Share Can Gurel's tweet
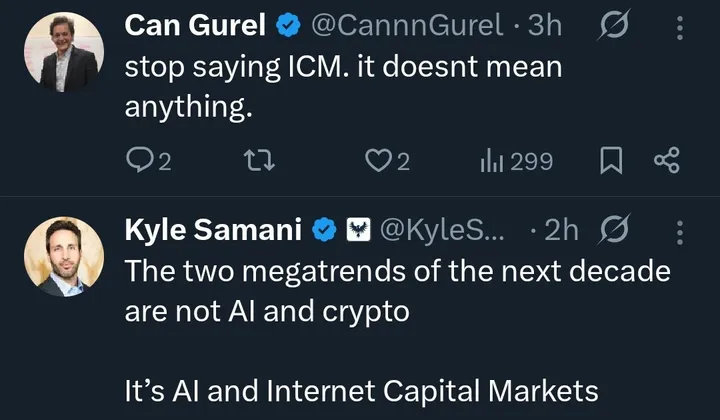The height and width of the screenshot is (420, 720). (666, 160)
